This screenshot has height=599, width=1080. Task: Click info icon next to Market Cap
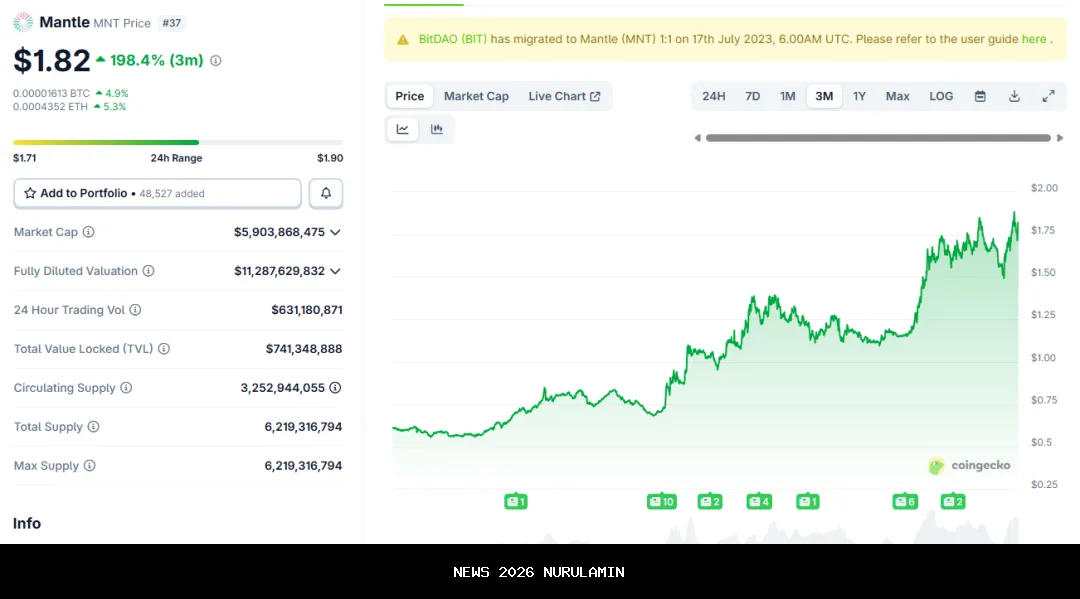coord(88,232)
